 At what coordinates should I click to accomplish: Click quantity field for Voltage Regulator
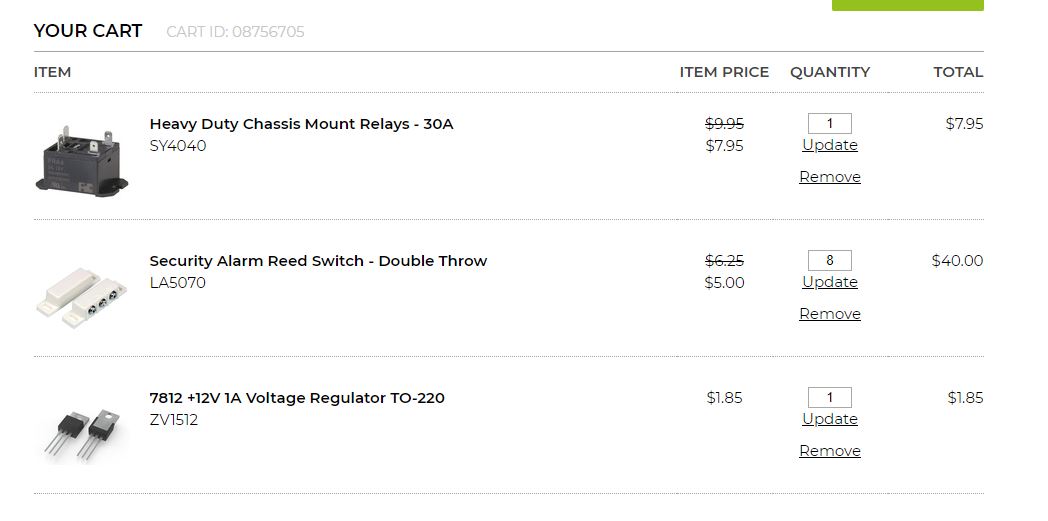pos(829,398)
